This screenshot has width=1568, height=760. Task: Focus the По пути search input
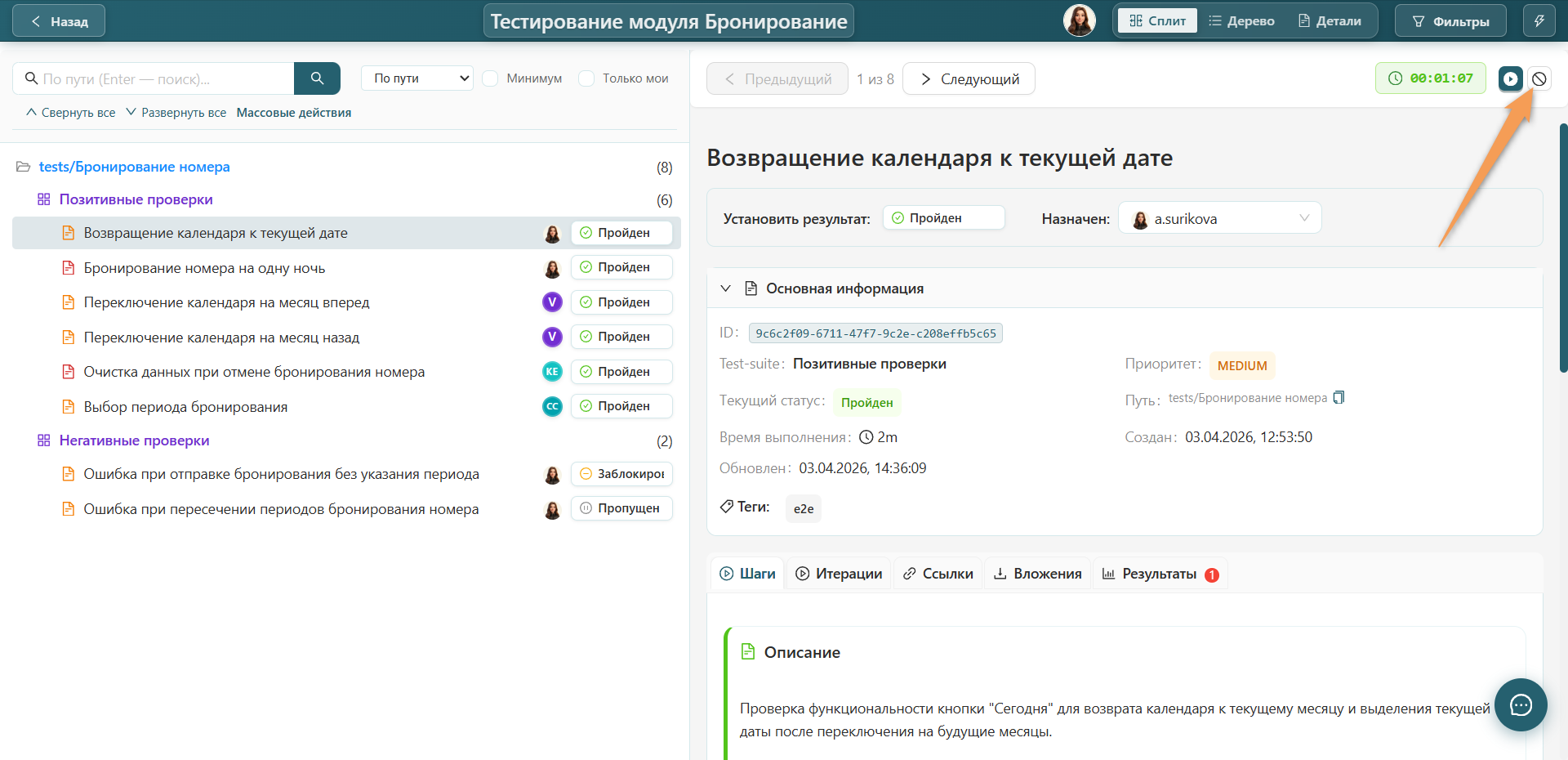coord(154,78)
